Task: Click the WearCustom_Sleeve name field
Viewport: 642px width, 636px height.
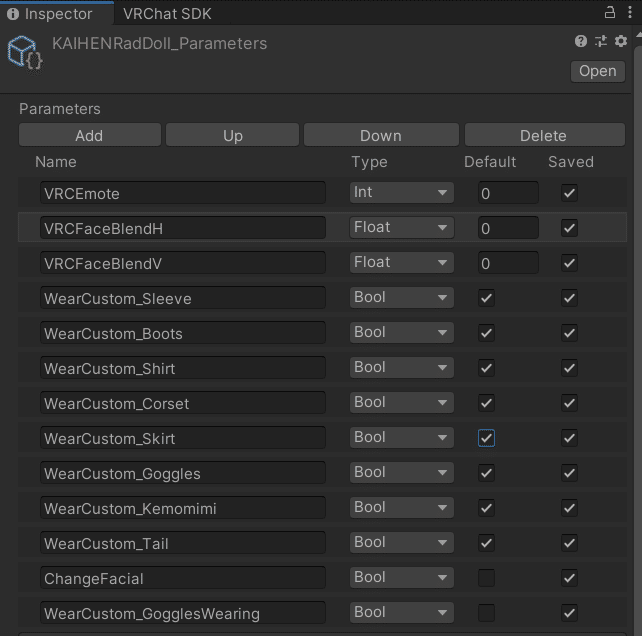Action: pos(183,298)
